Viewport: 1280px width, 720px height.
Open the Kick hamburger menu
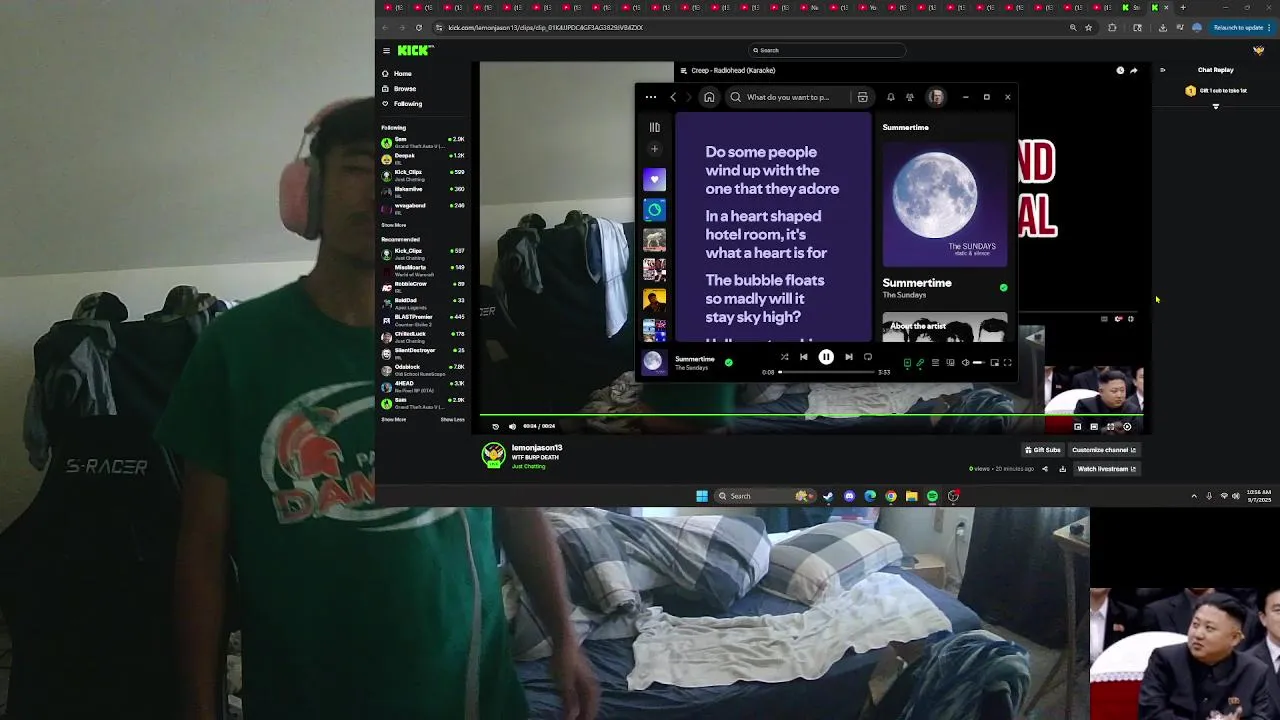[x=386, y=50]
